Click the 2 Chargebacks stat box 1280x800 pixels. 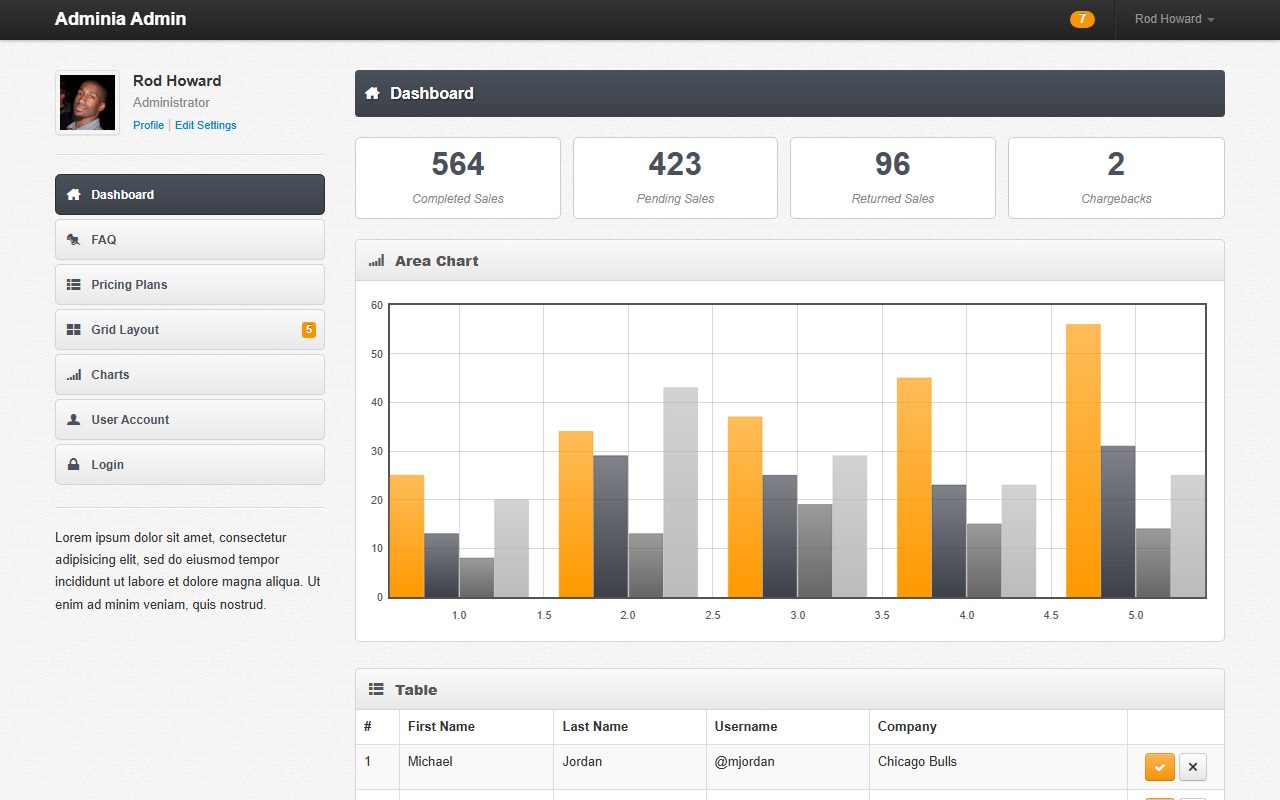click(x=1116, y=178)
